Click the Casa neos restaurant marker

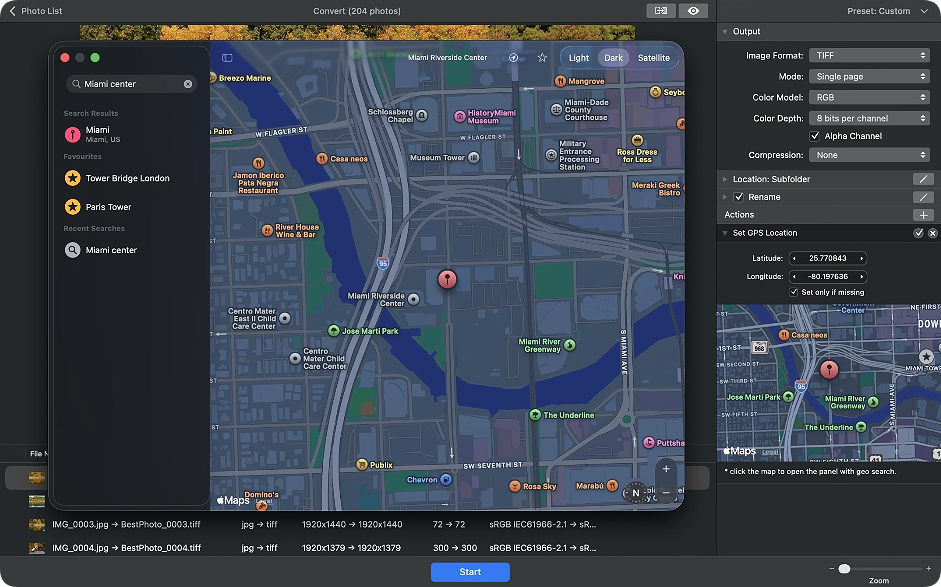[x=322, y=158]
